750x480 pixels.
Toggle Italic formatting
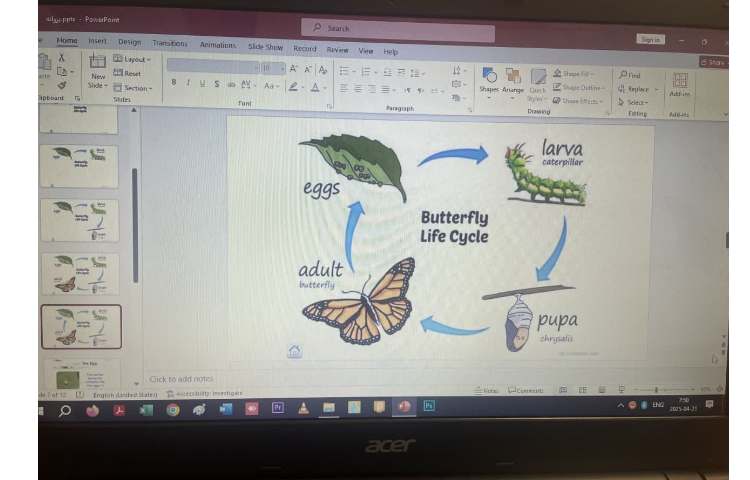[188, 84]
